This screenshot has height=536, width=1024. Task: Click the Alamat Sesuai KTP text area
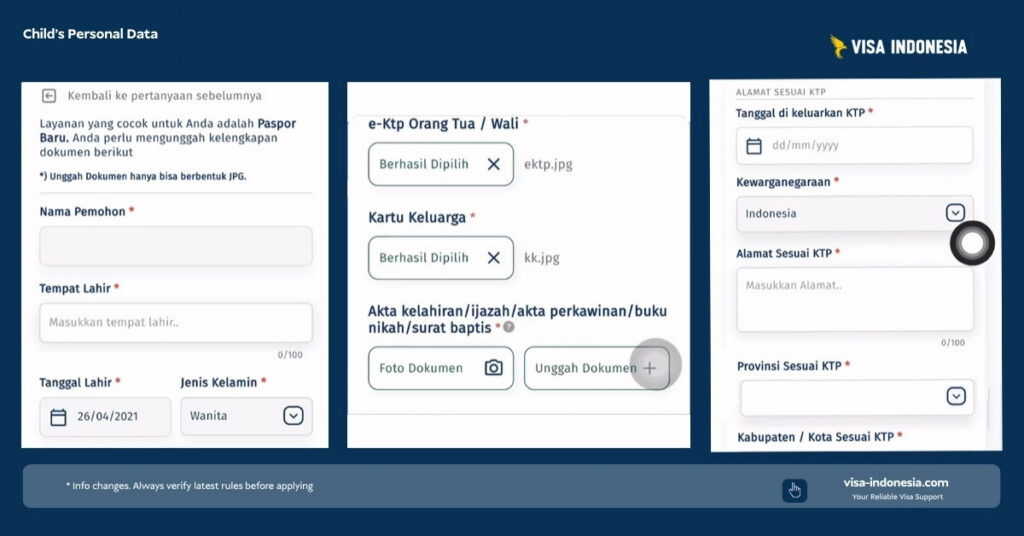[x=855, y=300]
